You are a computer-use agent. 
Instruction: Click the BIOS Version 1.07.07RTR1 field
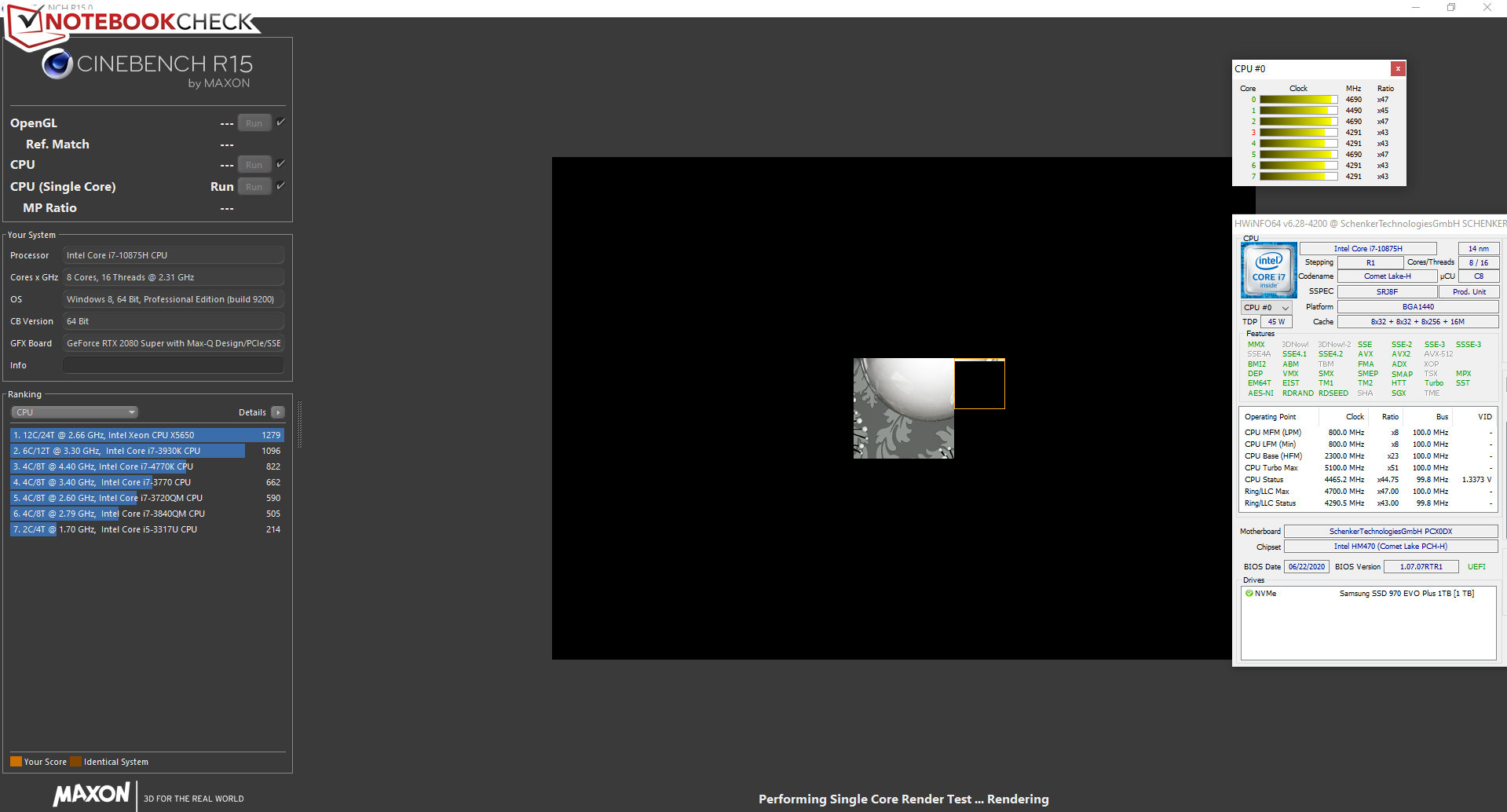(x=1421, y=567)
